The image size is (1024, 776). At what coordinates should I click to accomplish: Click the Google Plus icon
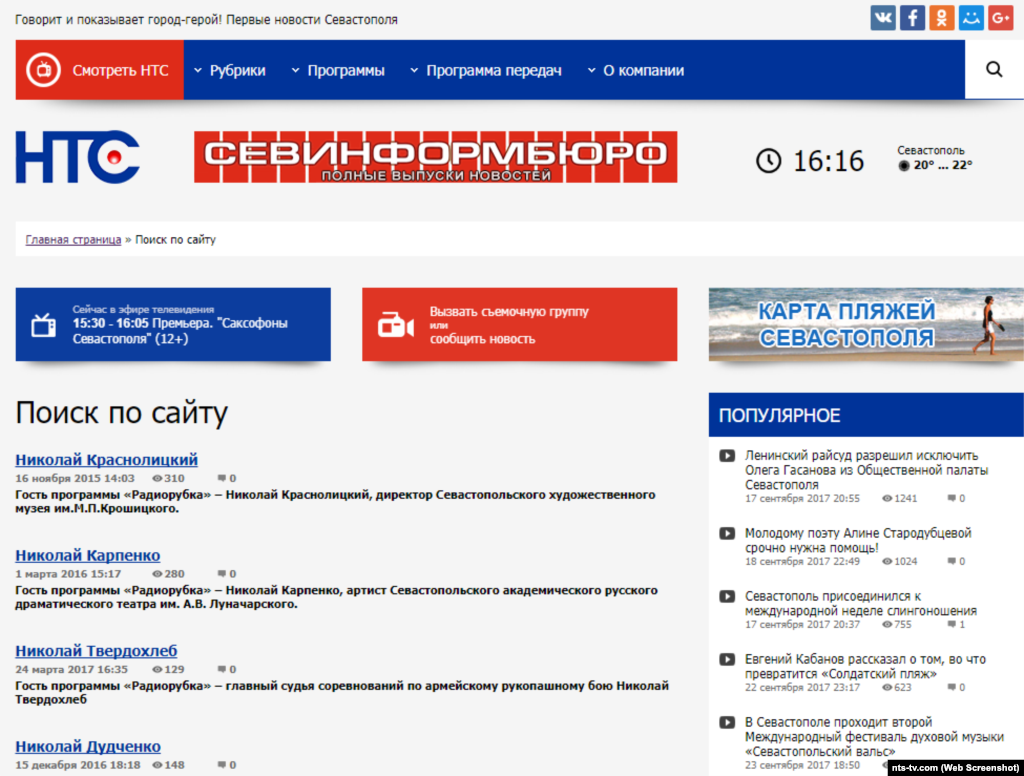(1000, 18)
